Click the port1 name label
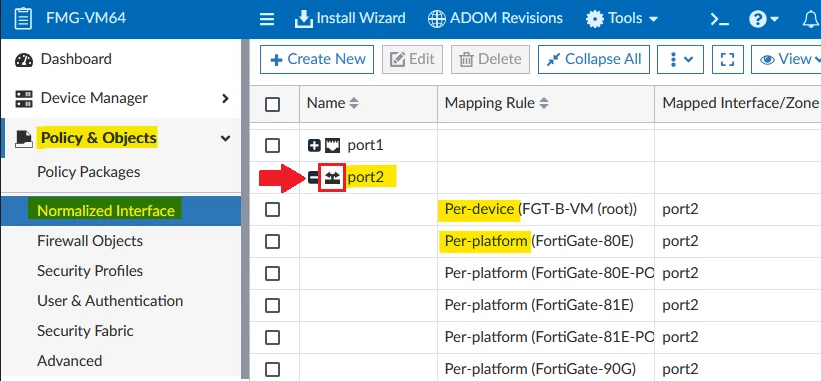The height and width of the screenshot is (381, 821). 365,145
